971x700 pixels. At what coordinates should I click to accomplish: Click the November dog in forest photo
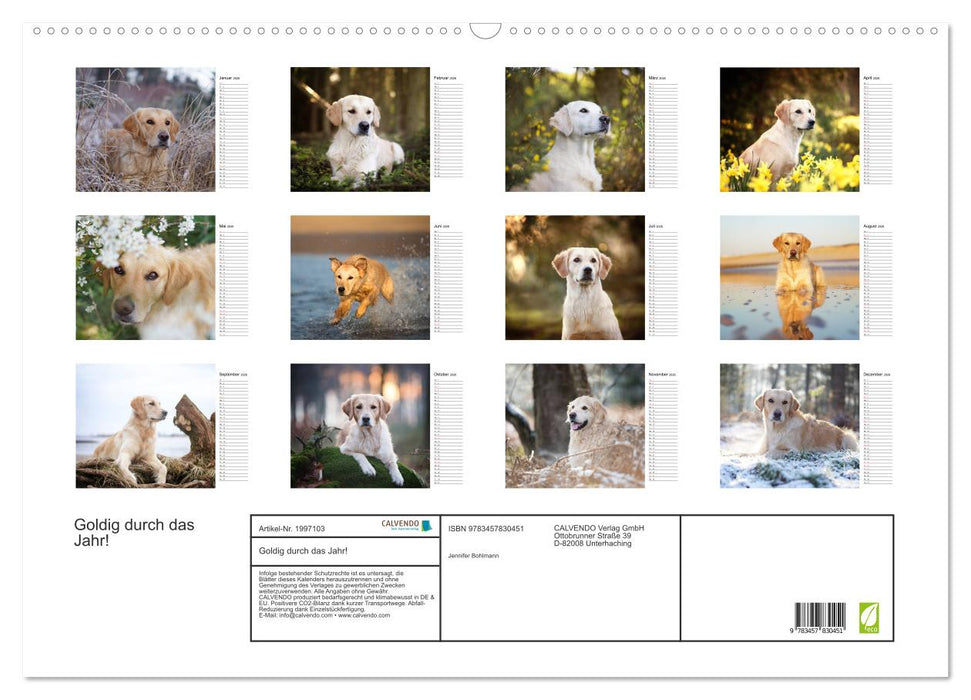(575, 426)
